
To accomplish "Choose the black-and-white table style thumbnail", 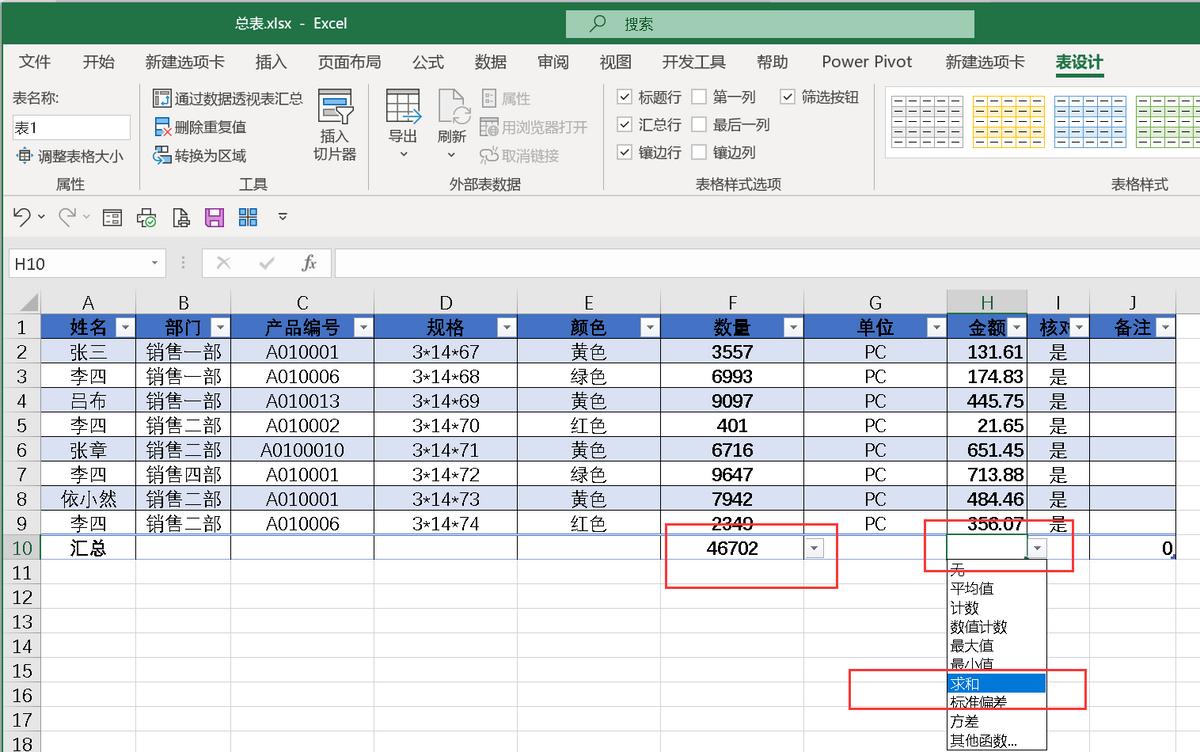I will (x=927, y=121).
